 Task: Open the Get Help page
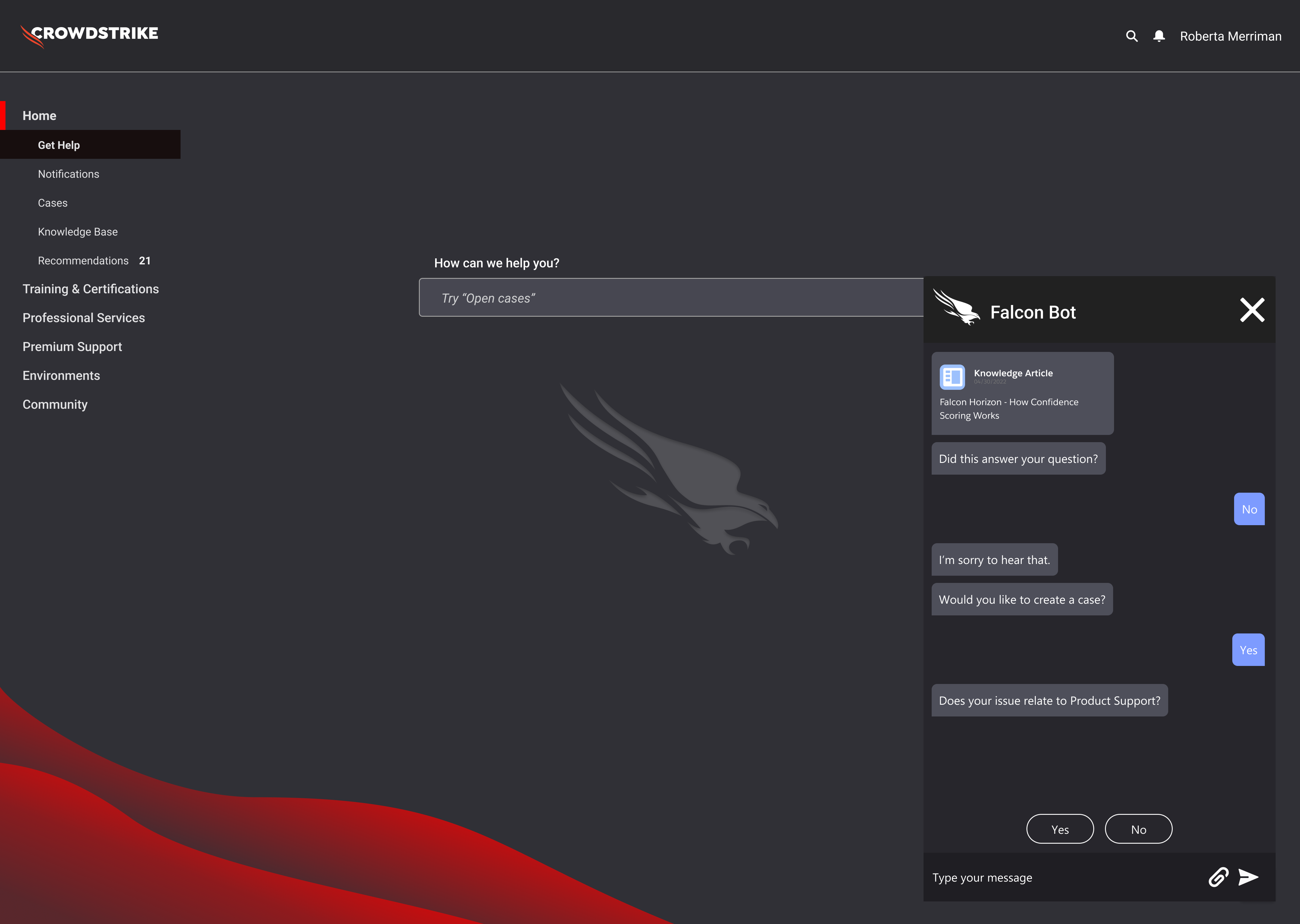coord(90,144)
